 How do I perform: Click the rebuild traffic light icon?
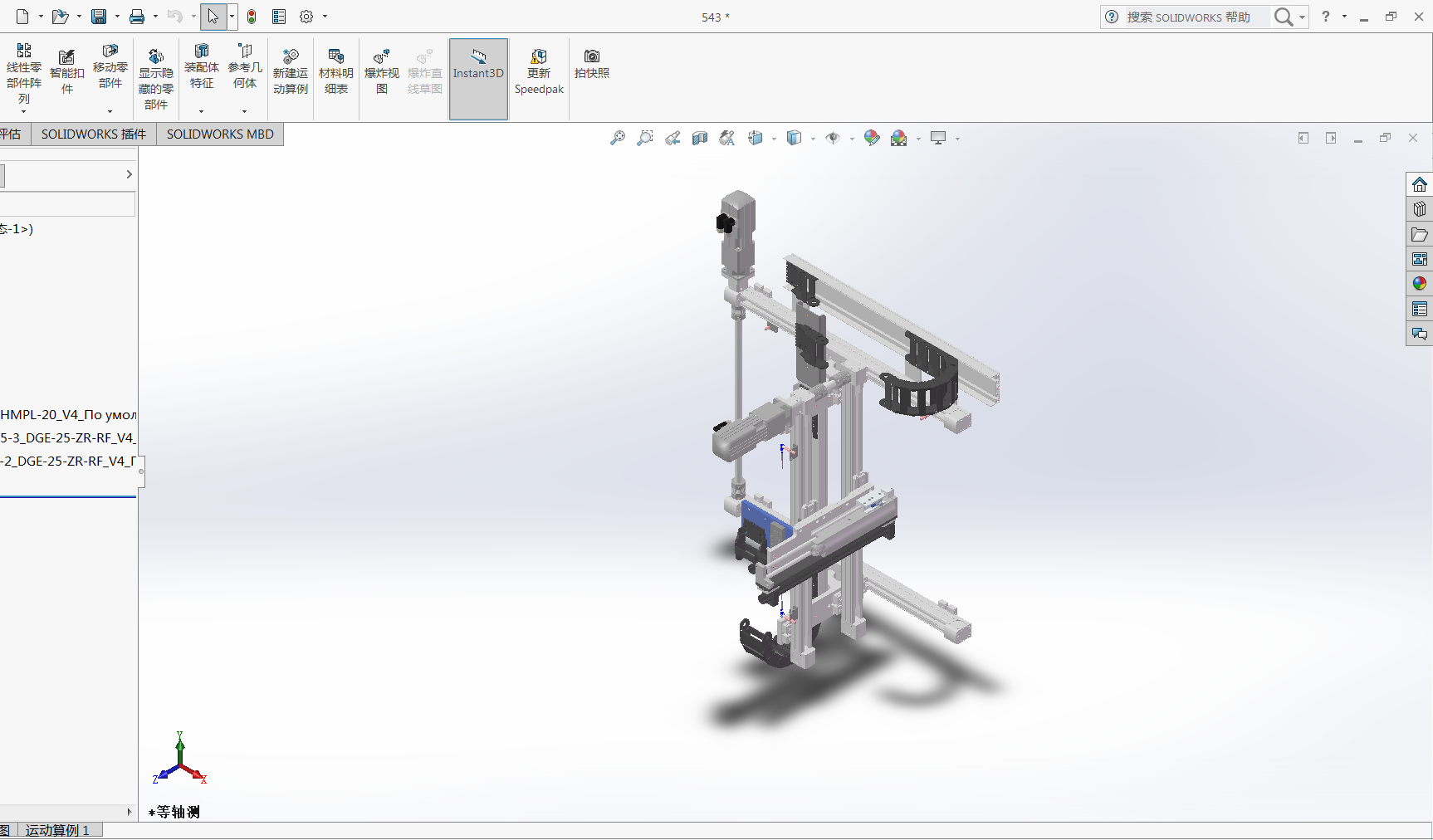tap(252, 17)
